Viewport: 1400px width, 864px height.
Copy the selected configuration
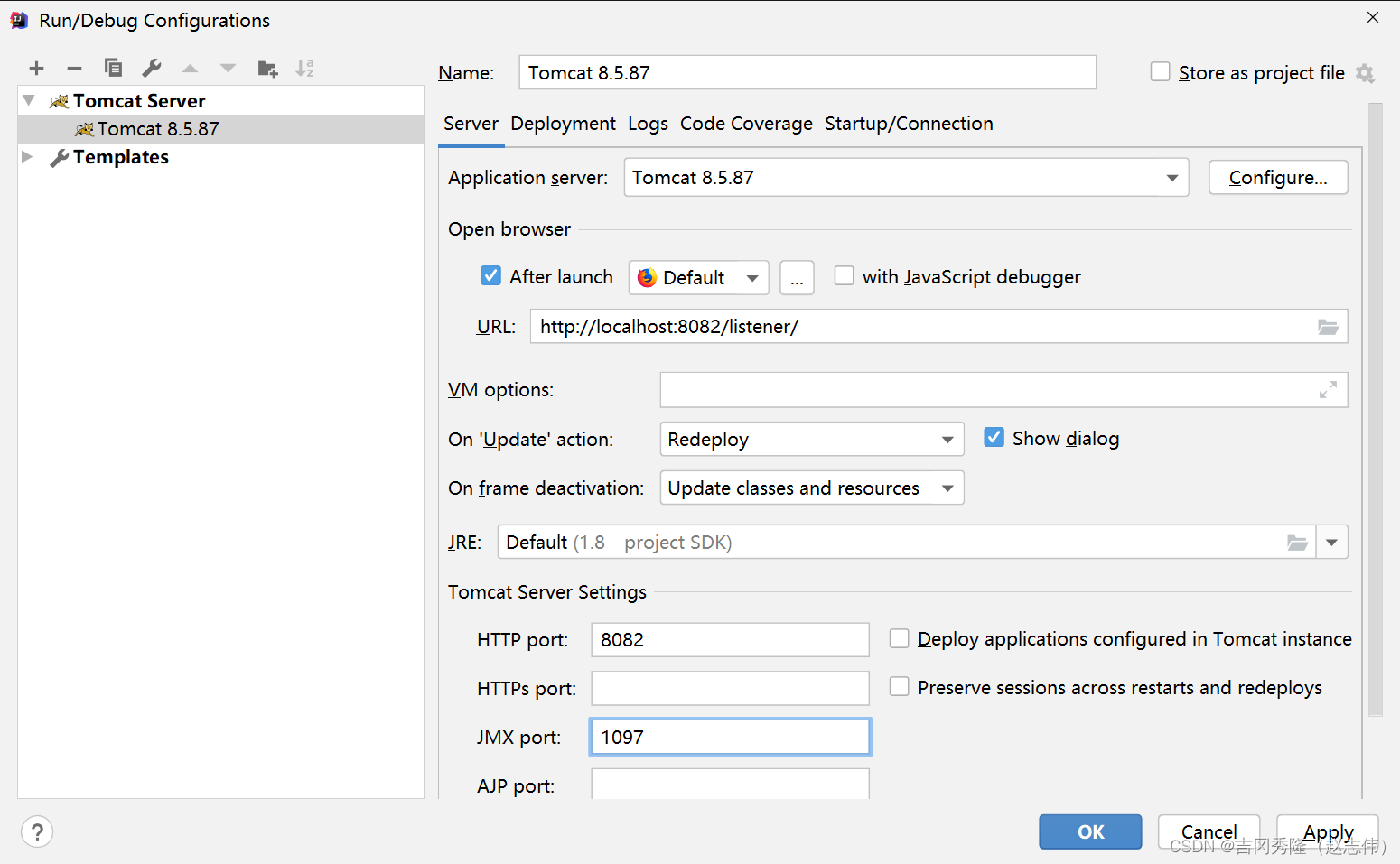coord(113,69)
